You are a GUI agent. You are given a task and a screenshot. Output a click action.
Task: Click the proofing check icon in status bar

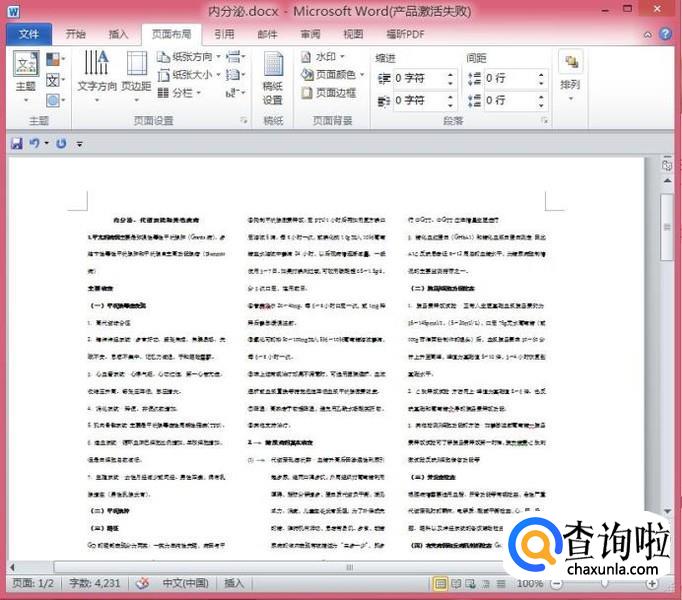(143, 583)
